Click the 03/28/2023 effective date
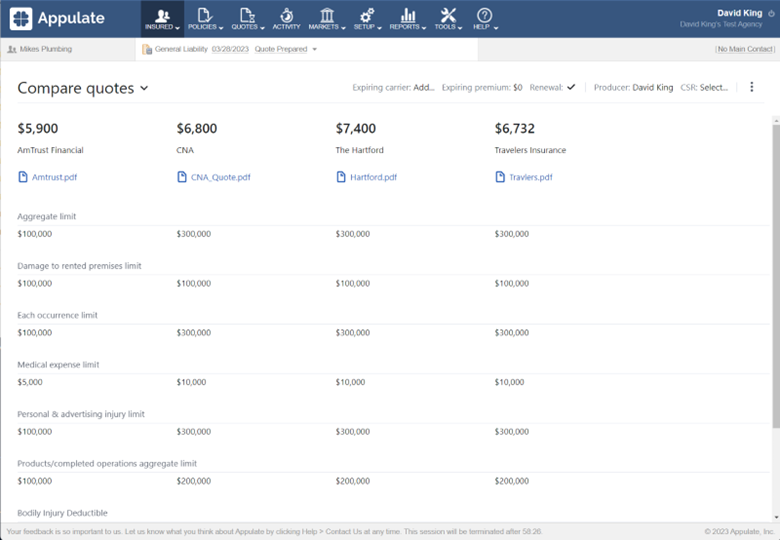The height and width of the screenshot is (540, 780). tap(230, 49)
